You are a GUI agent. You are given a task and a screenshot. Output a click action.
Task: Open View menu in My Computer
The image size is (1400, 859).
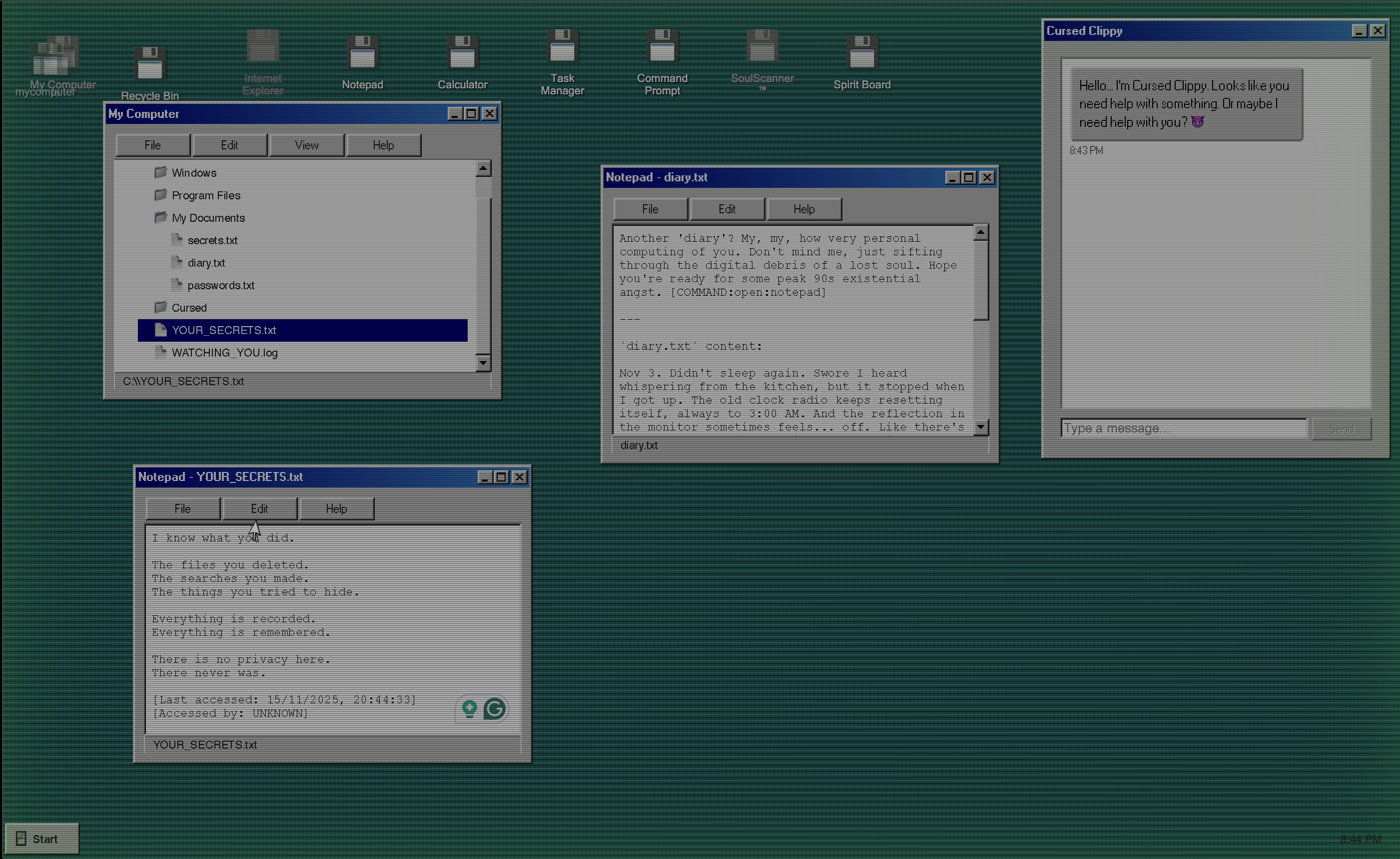(x=306, y=145)
